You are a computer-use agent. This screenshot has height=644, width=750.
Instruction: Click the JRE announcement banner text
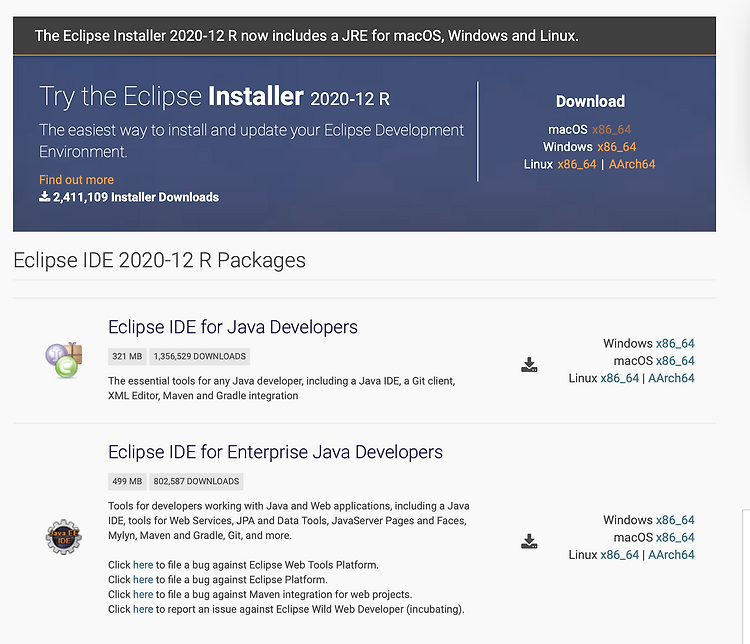click(x=307, y=36)
